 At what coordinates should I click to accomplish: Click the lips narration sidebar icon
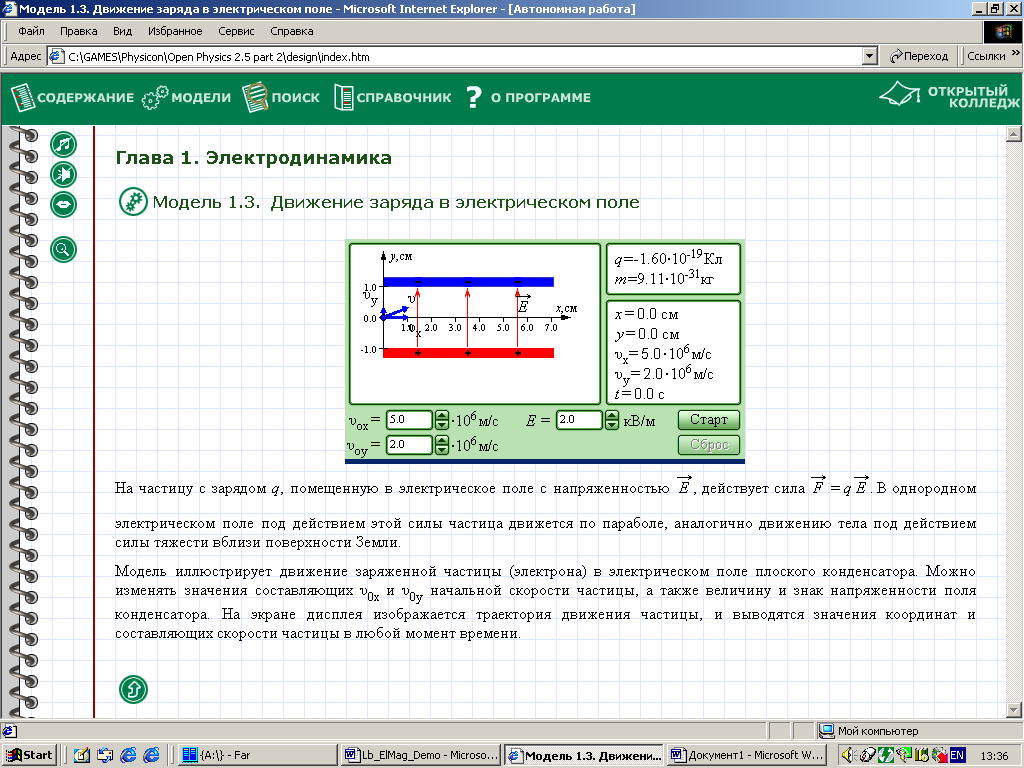pyautogui.click(x=63, y=204)
